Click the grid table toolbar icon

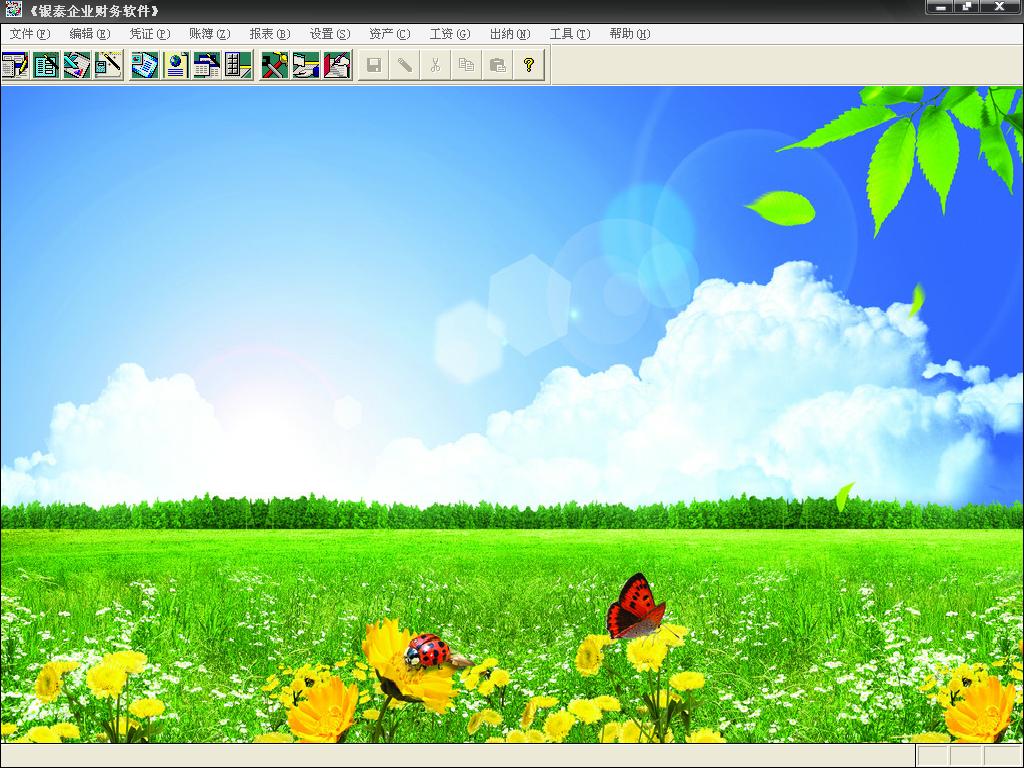pyautogui.click(x=238, y=66)
